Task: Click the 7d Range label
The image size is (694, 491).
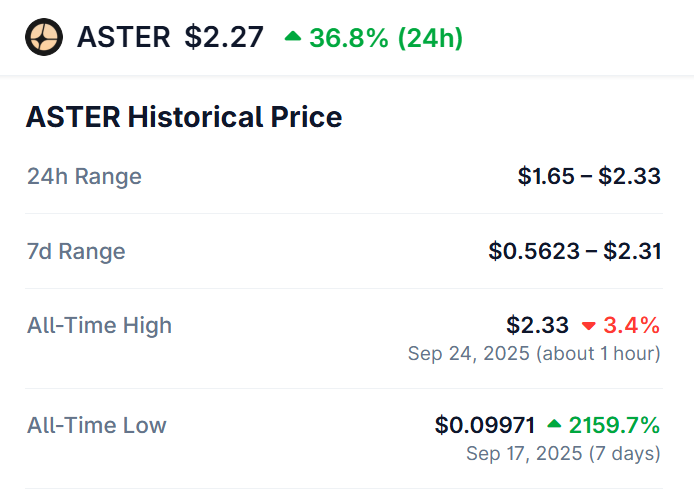Action: point(76,251)
